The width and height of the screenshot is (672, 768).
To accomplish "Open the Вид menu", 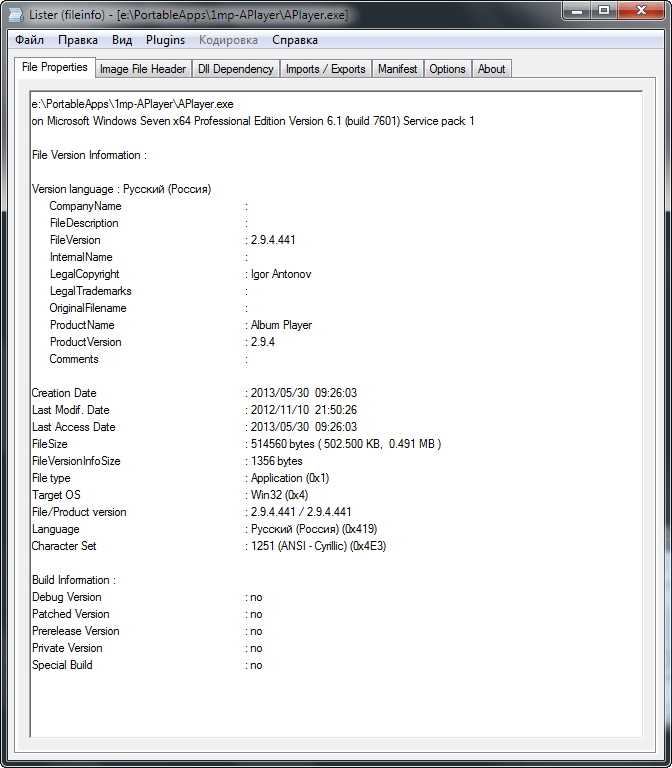I will coord(122,40).
